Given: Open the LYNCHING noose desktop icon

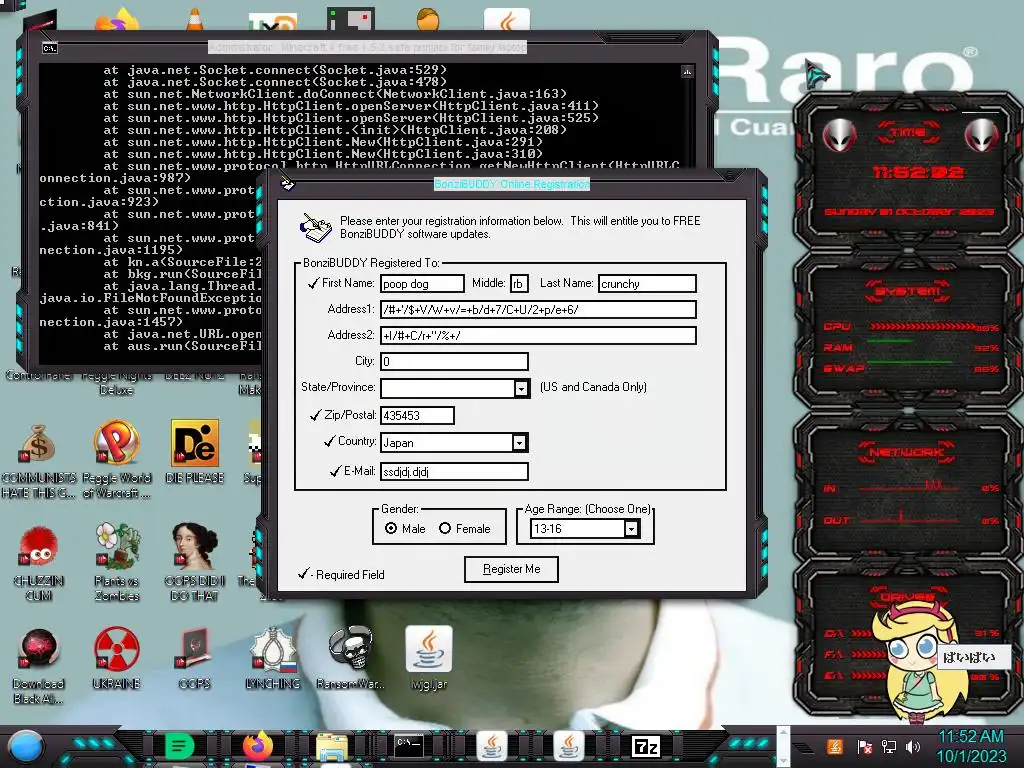Looking at the screenshot, I should click(272, 649).
